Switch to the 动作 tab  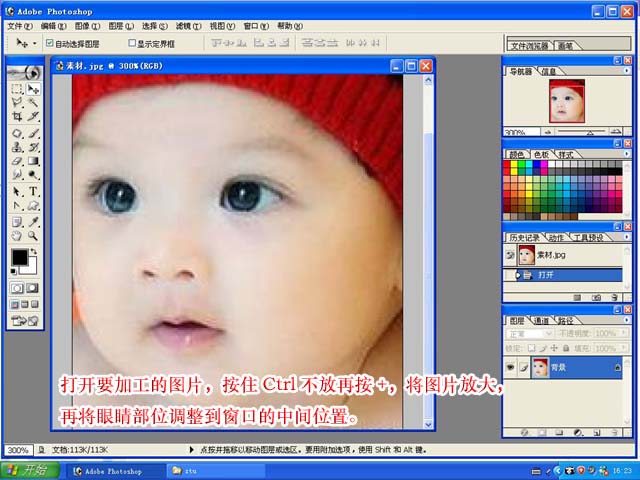point(556,238)
